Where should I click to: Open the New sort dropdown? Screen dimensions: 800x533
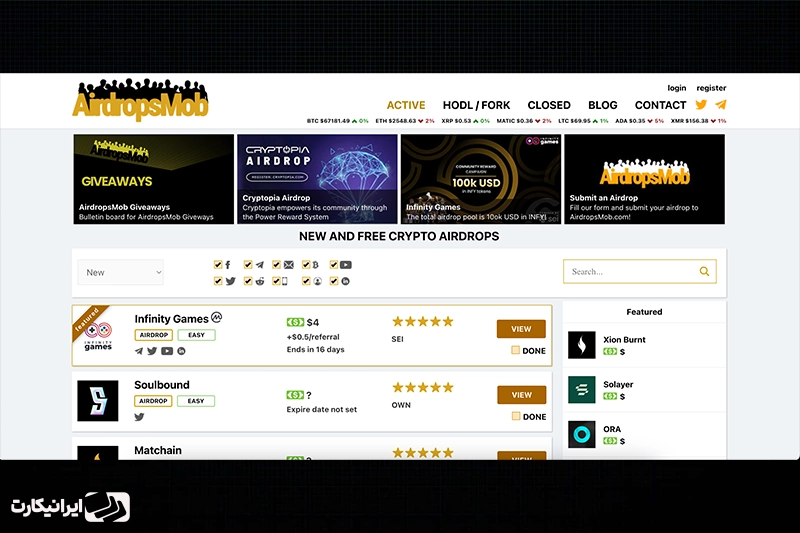click(120, 272)
